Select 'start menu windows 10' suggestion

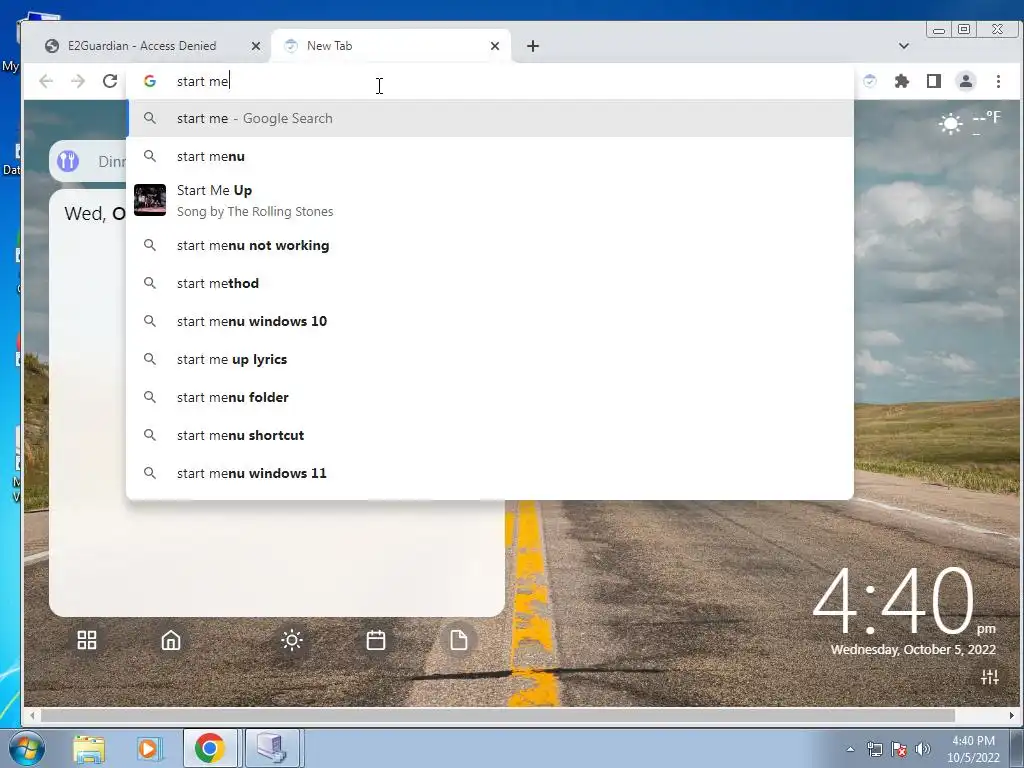tap(490, 321)
